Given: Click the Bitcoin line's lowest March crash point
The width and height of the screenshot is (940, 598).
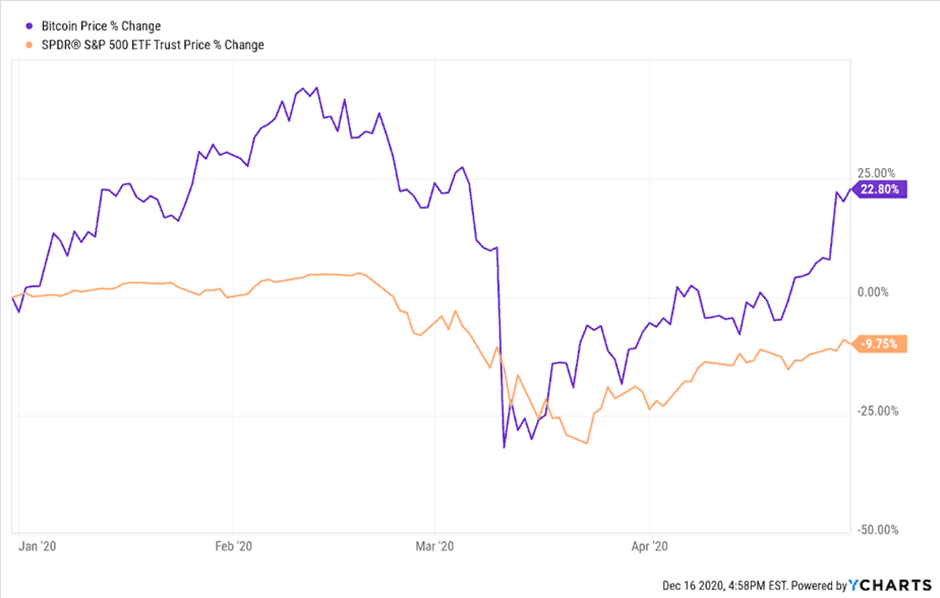Looking at the screenshot, I should point(504,447).
